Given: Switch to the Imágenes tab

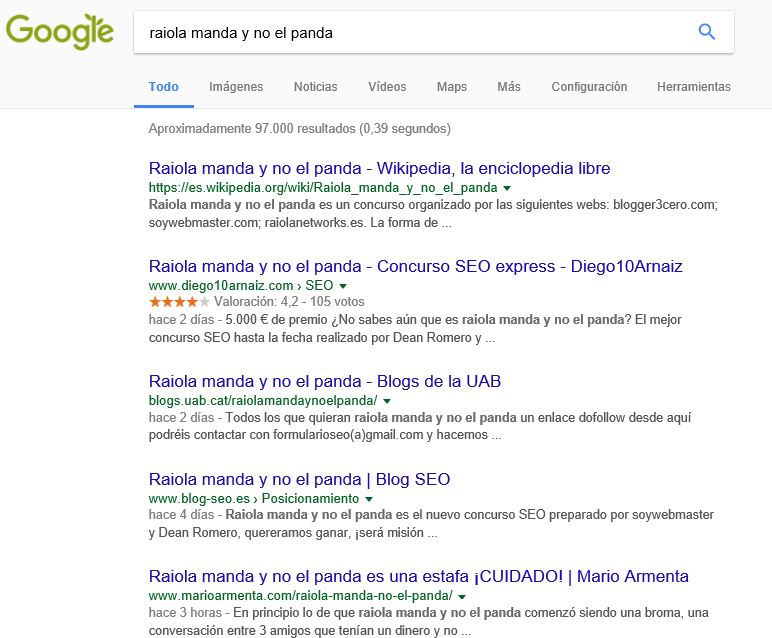Looking at the screenshot, I should click(236, 87).
